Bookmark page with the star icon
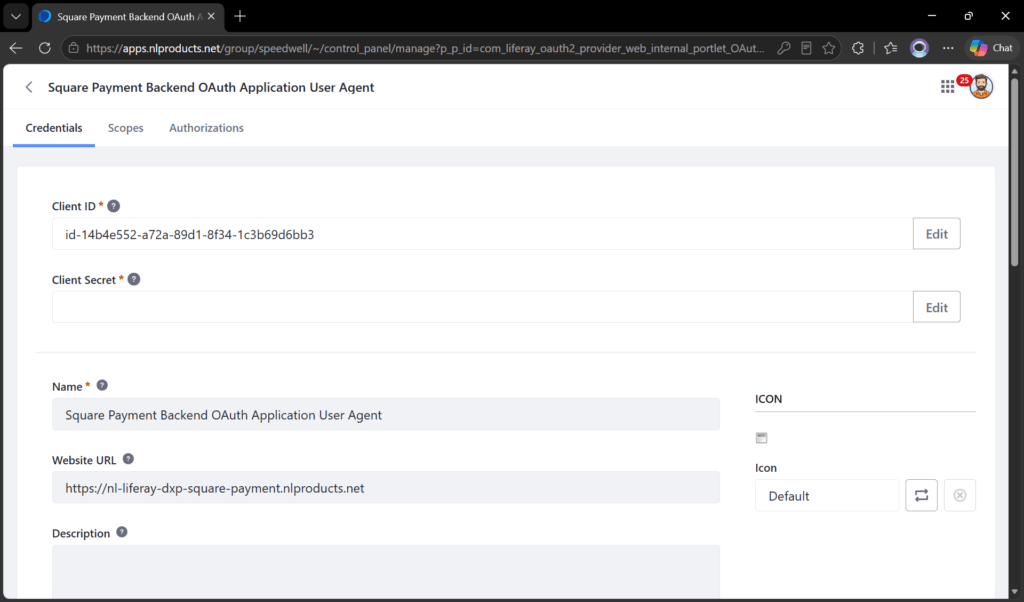This screenshot has width=1024, height=602. click(x=829, y=48)
